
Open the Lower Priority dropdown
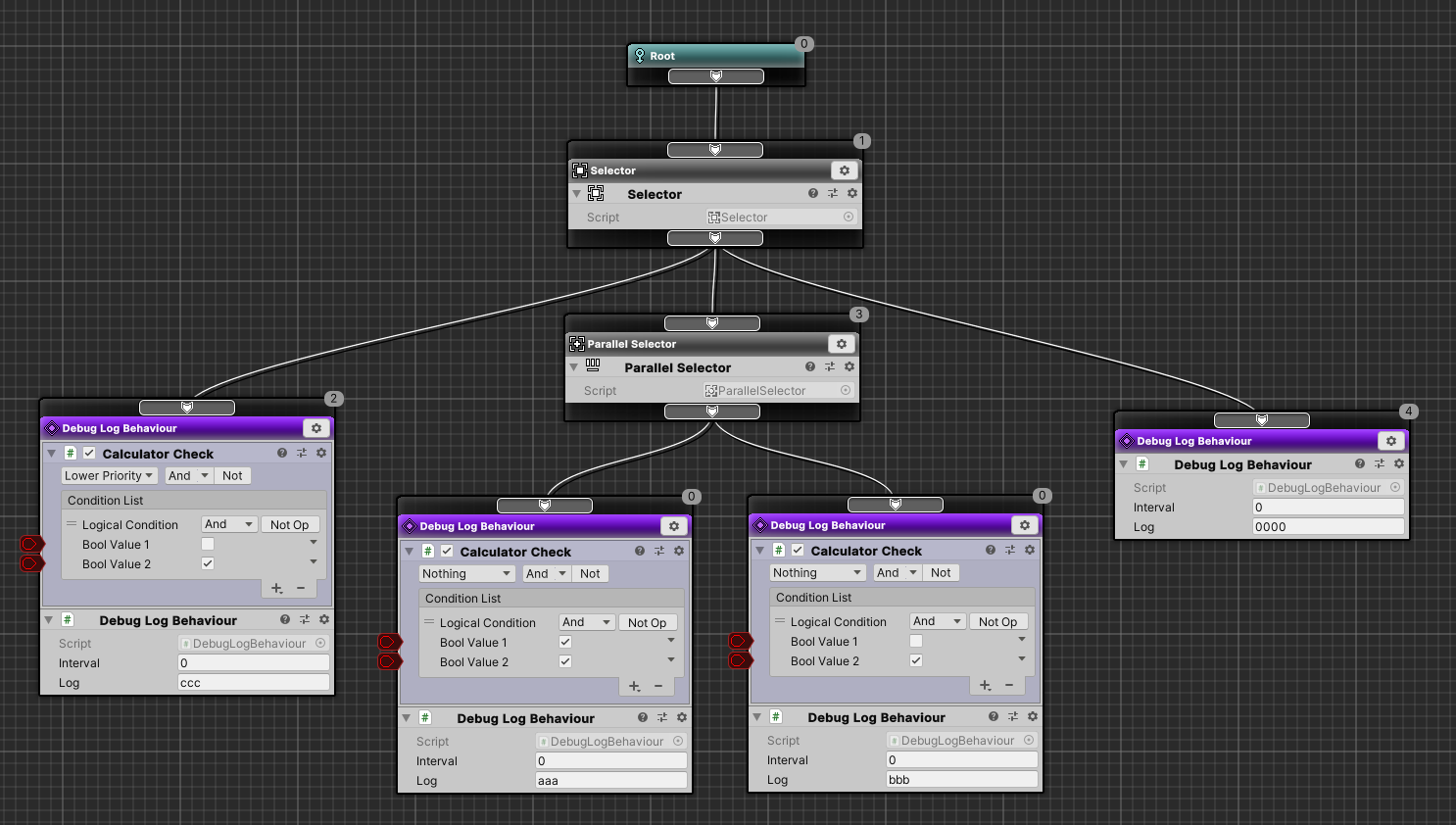pyautogui.click(x=109, y=476)
